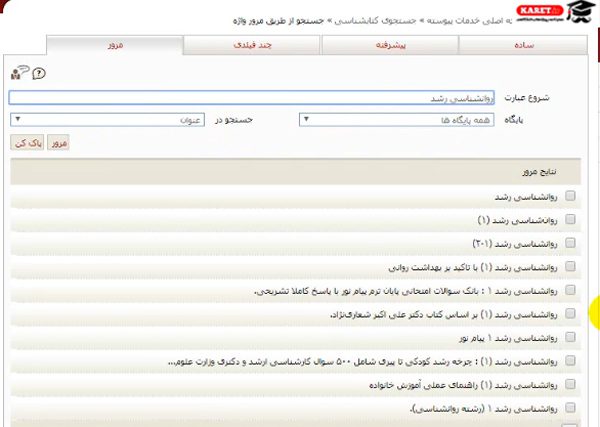This screenshot has height=427, width=600.
Task: Select the مرور tab
Action: tap(115, 45)
